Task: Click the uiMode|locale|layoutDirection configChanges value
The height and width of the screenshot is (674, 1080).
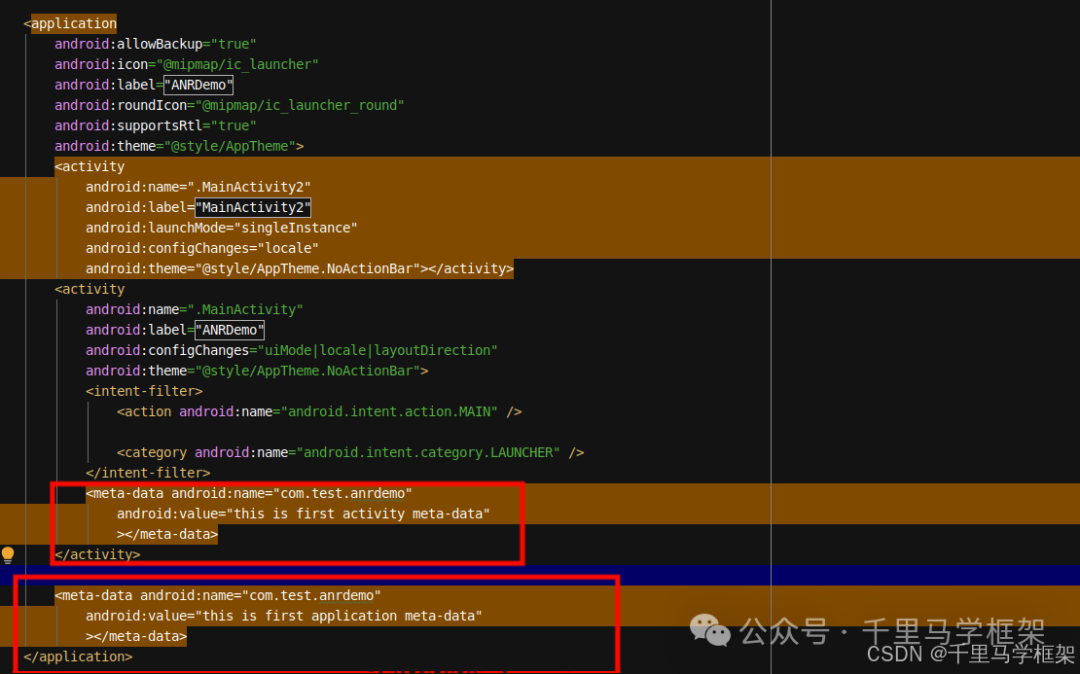Action: click(x=377, y=350)
